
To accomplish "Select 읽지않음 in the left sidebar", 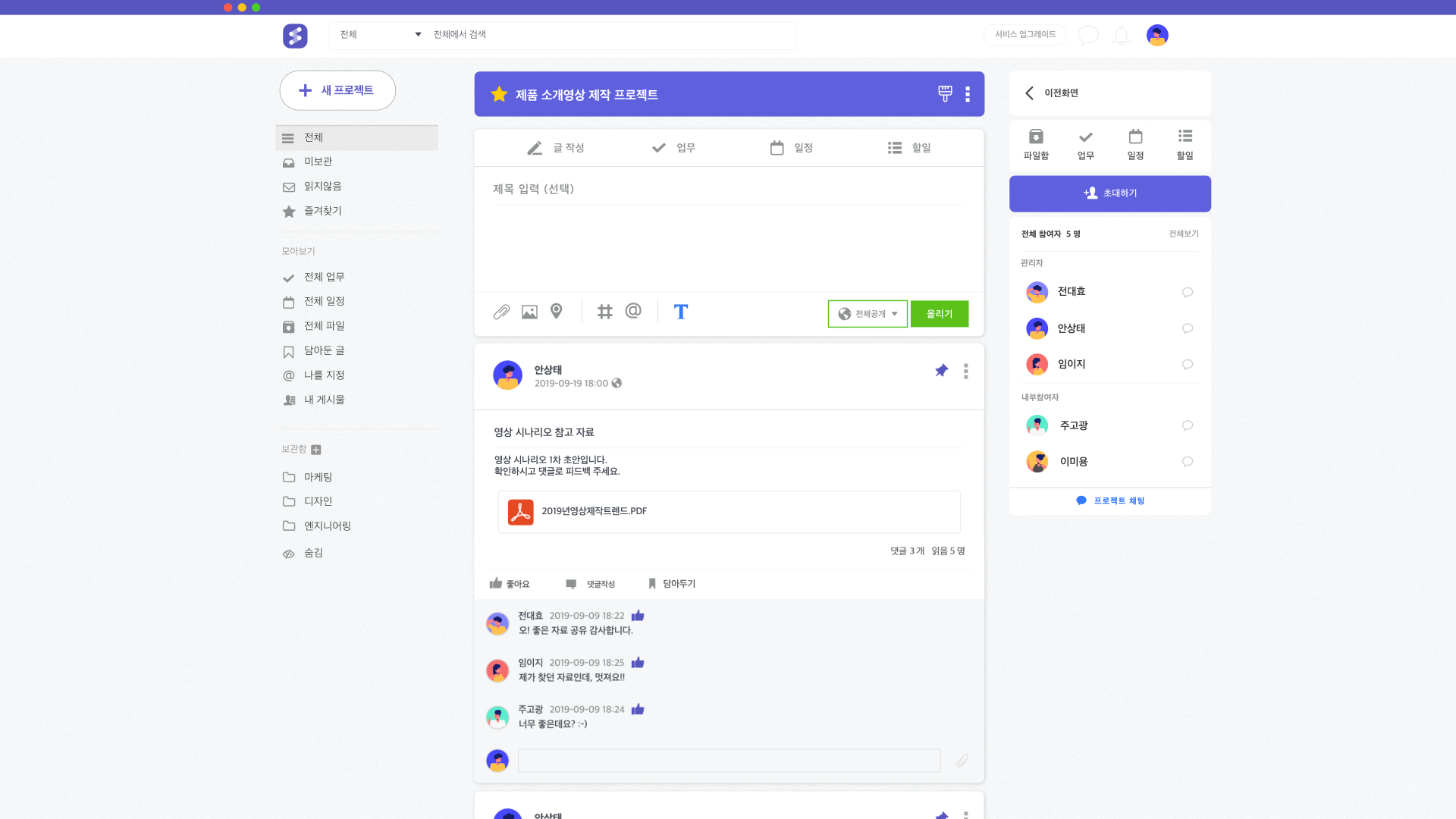I will pyautogui.click(x=322, y=187).
